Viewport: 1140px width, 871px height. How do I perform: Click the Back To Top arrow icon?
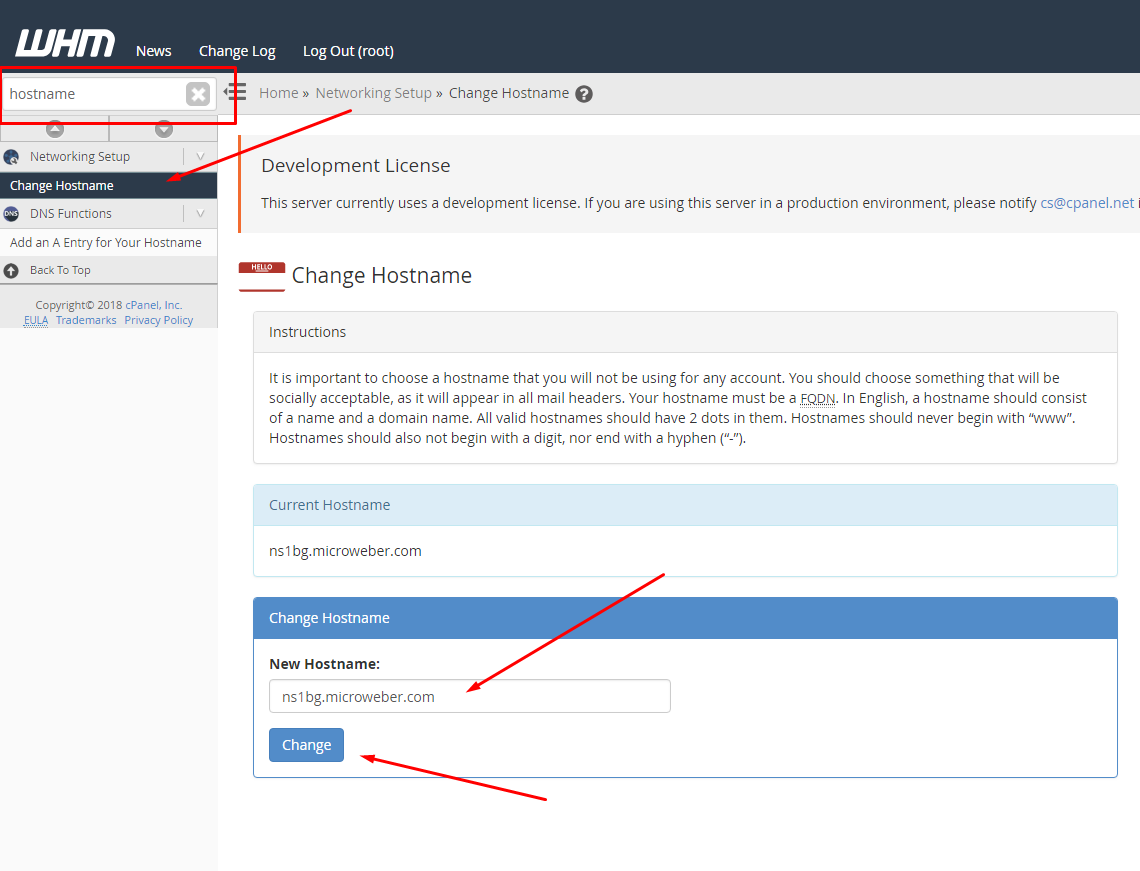point(12,270)
